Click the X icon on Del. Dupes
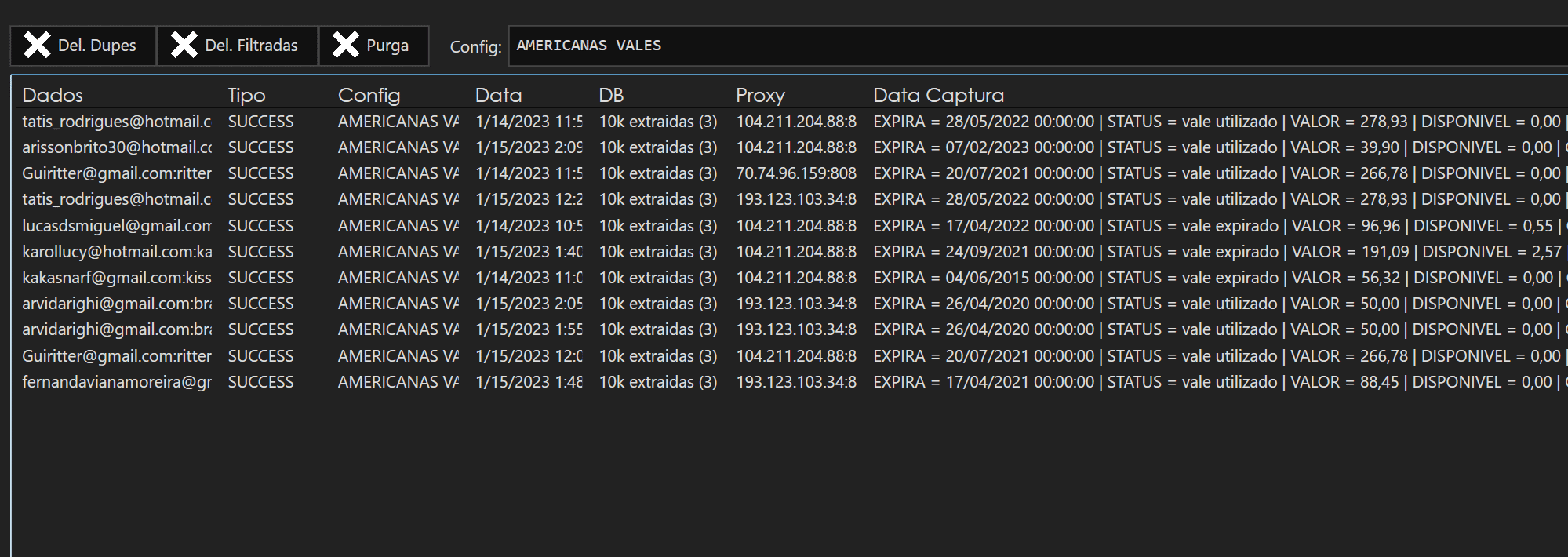Screen dimensions: 1568x557 click(x=37, y=46)
